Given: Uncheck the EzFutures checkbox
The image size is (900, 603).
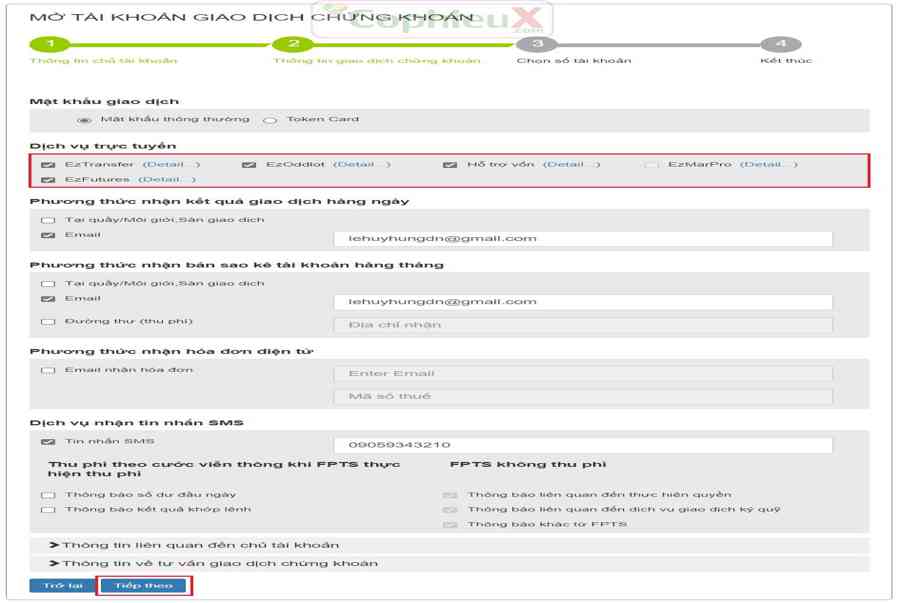Looking at the screenshot, I should pos(48,180).
